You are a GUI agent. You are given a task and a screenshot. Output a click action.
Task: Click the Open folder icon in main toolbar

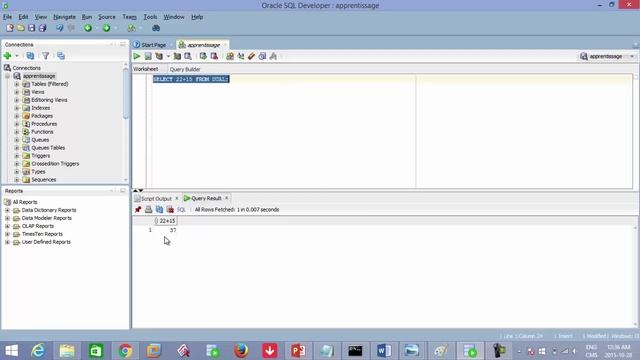[x=21, y=28]
